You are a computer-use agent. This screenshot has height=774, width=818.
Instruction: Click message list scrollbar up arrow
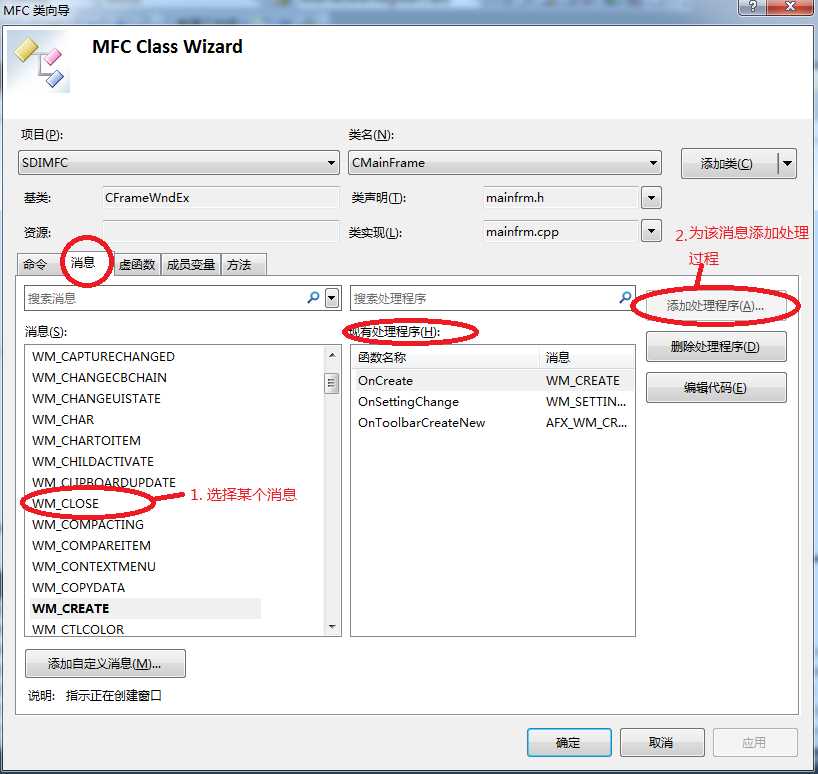[x=332, y=355]
